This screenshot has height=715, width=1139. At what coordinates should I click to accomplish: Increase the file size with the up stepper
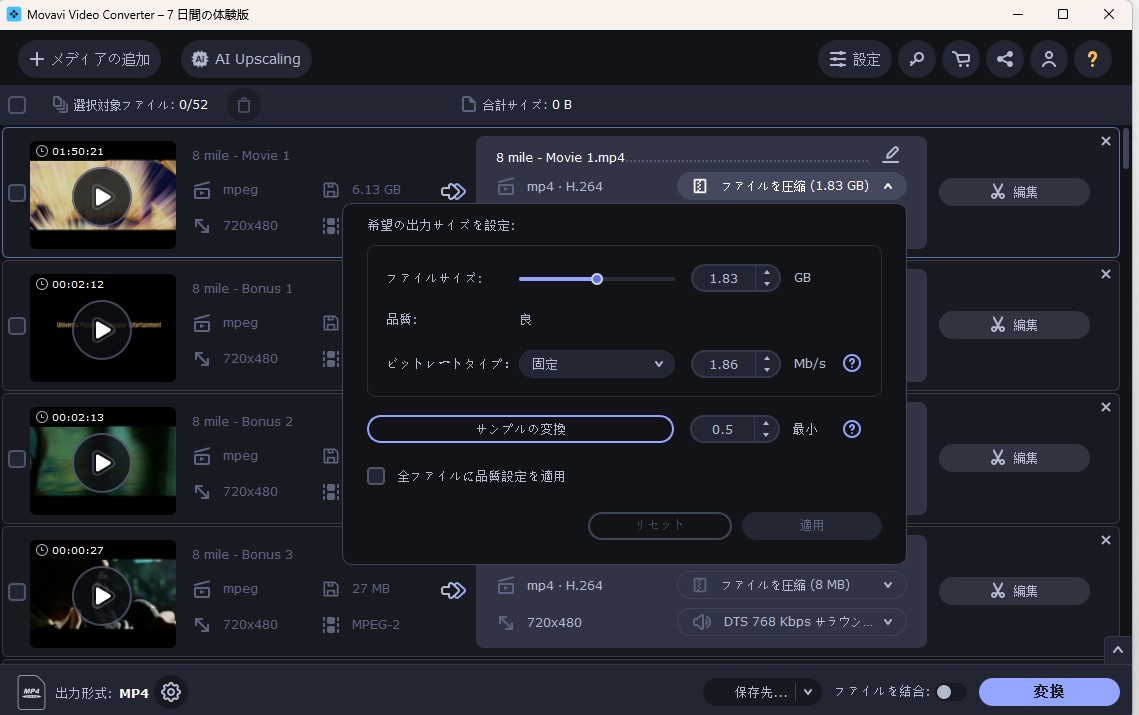767,272
